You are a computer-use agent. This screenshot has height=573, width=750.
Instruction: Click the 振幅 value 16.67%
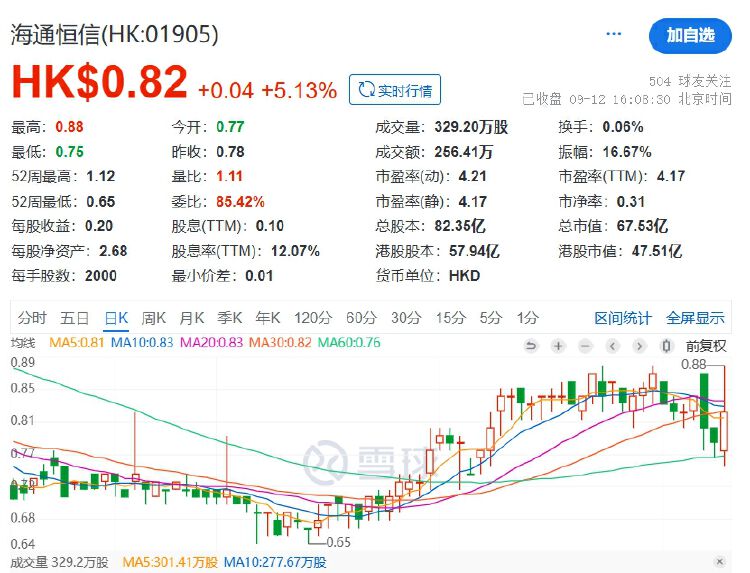627,152
